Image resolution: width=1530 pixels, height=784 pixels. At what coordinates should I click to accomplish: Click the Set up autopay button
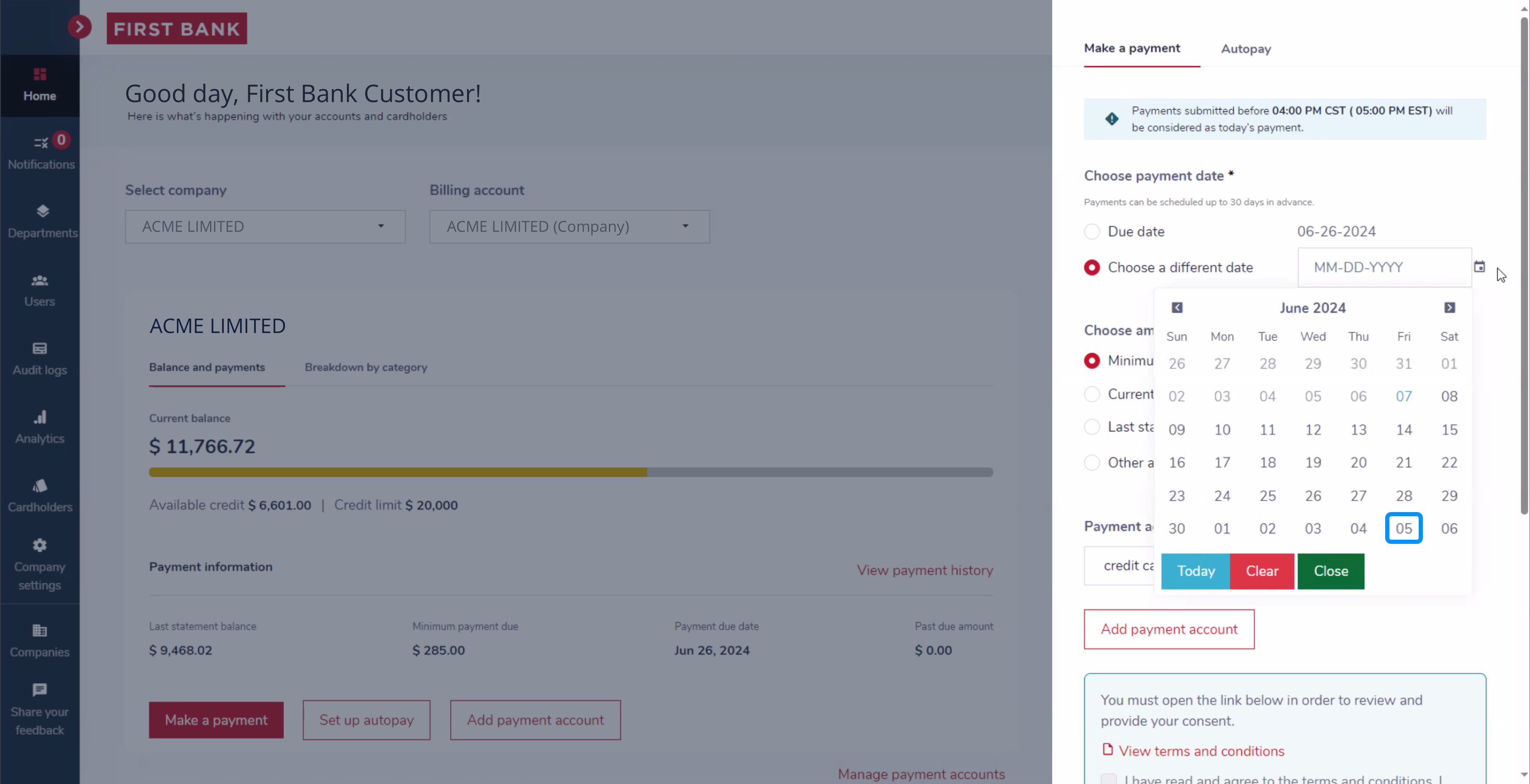pyautogui.click(x=367, y=720)
